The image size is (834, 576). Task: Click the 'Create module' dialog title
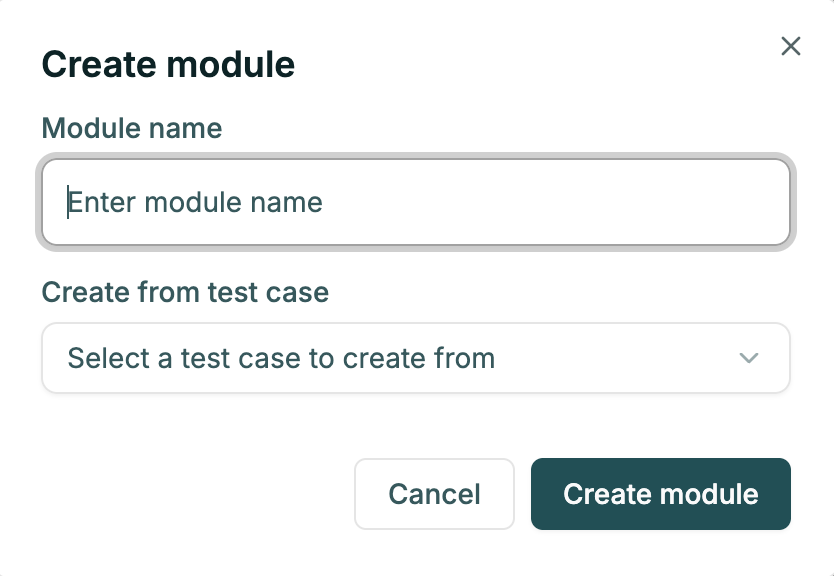(168, 64)
